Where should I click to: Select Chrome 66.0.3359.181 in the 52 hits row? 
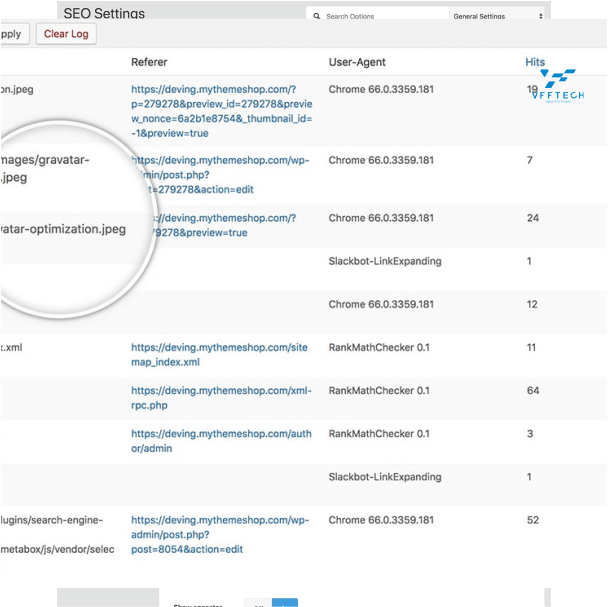(x=381, y=520)
